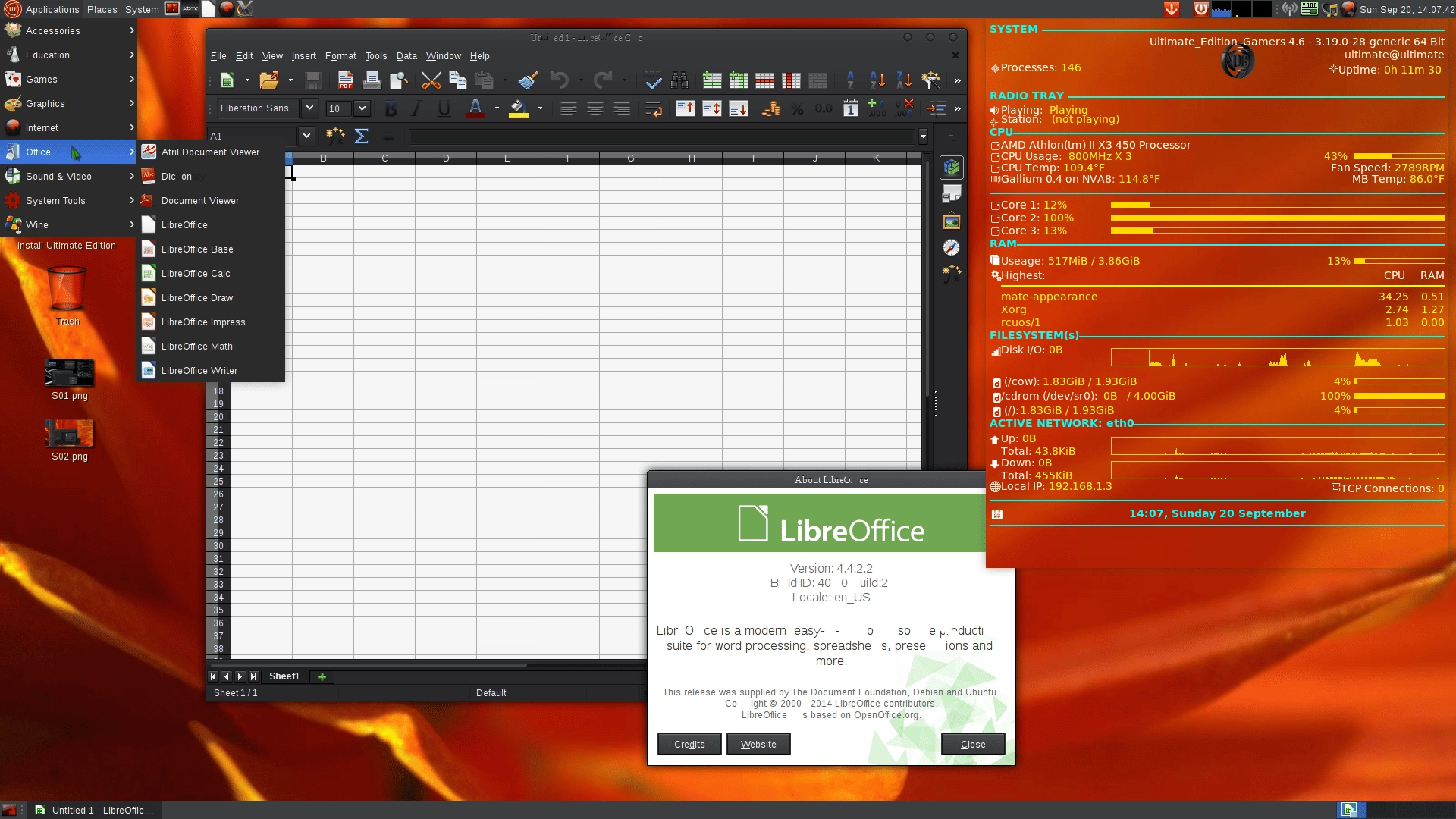Click the Cut scissors icon
The height and width of the screenshot is (819, 1456).
[431, 80]
